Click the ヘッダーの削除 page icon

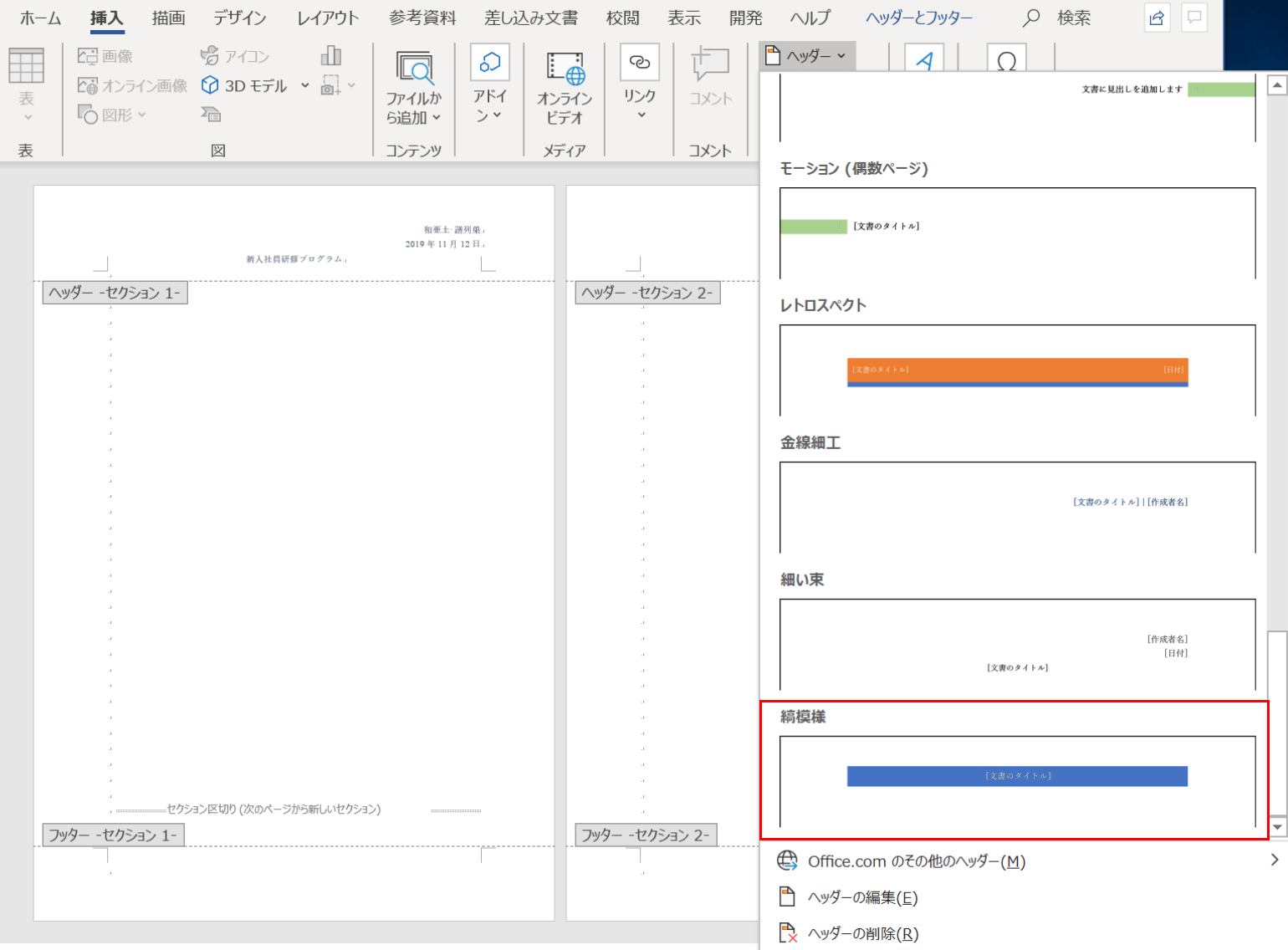(788, 933)
